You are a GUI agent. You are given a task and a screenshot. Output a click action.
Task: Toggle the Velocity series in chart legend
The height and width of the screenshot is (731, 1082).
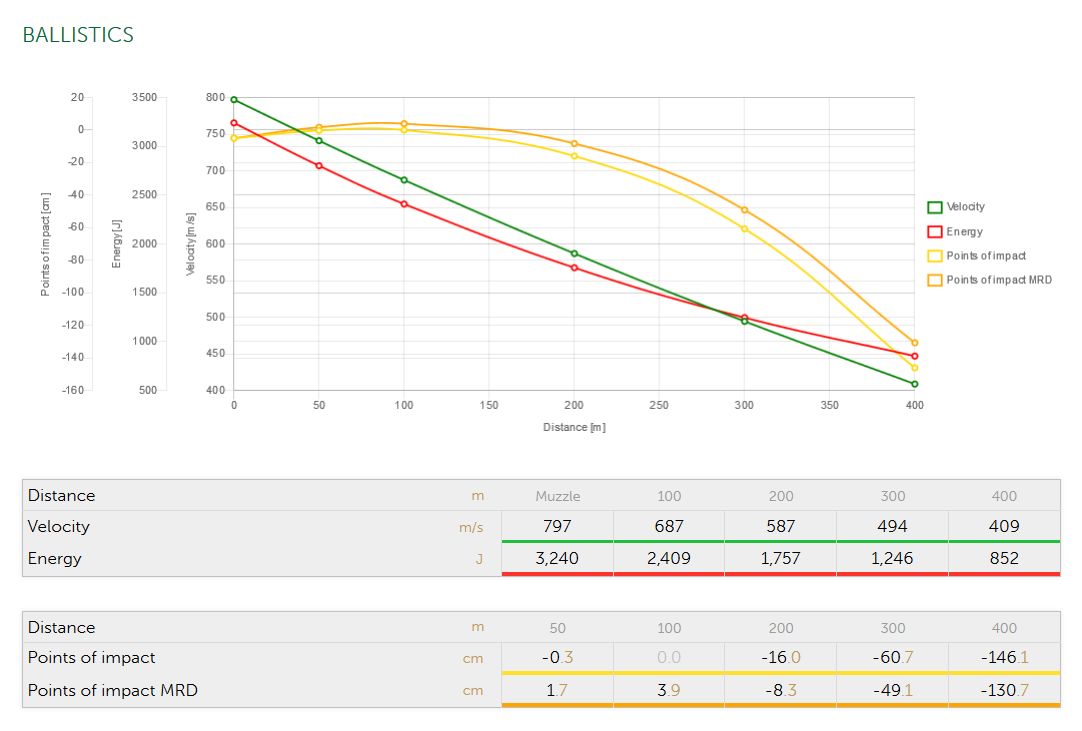pos(965,207)
